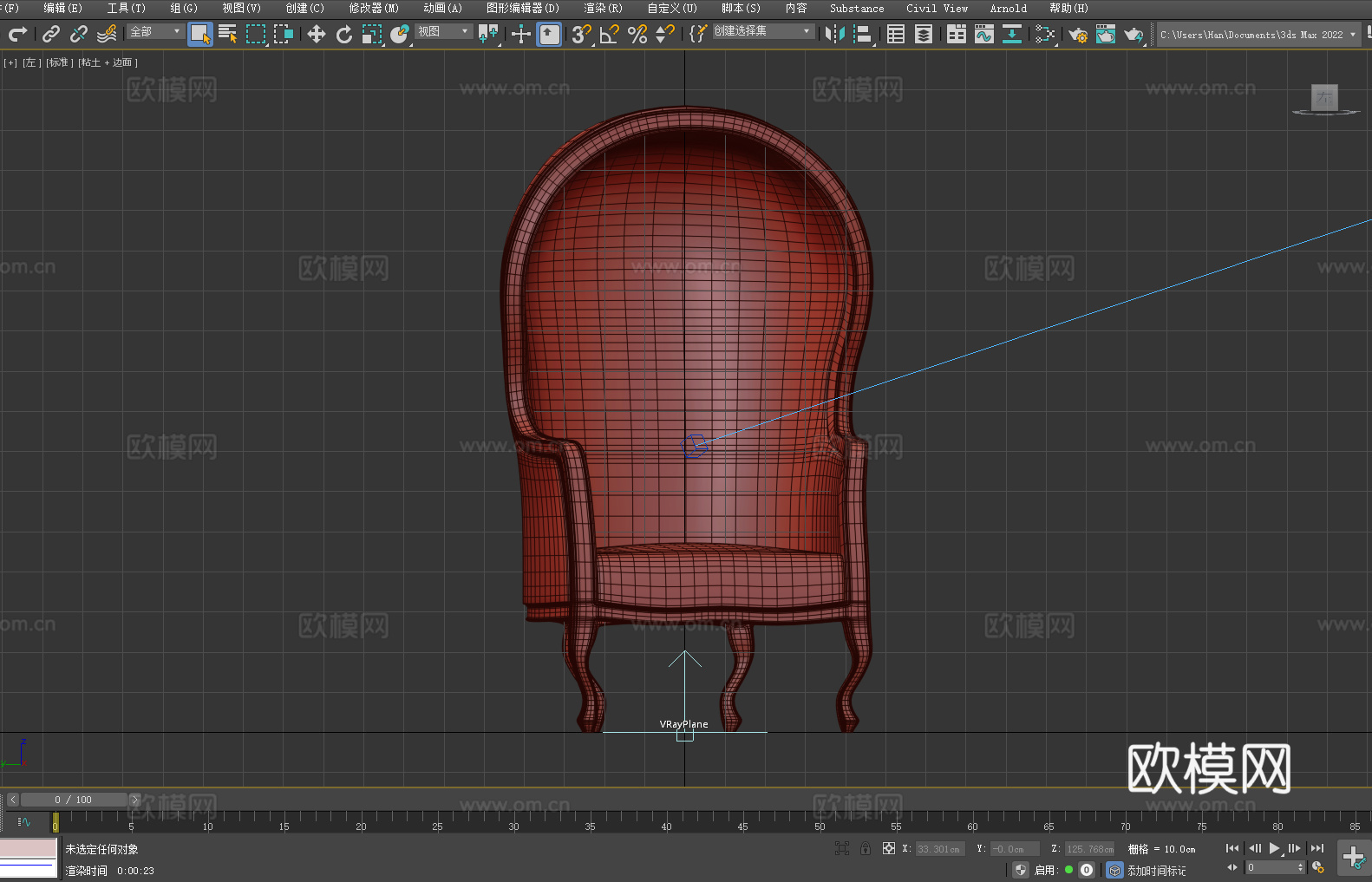Toggle the Angle Snap button

tap(610, 34)
